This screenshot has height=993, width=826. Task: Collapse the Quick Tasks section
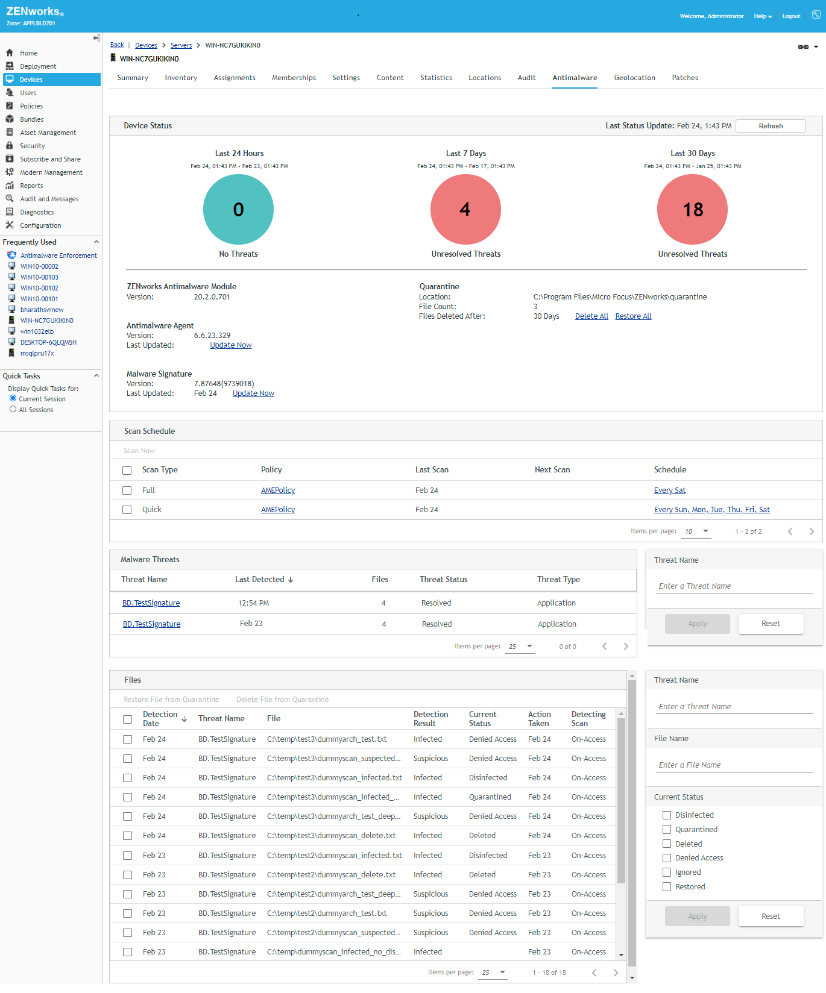click(x=96, y=376)
